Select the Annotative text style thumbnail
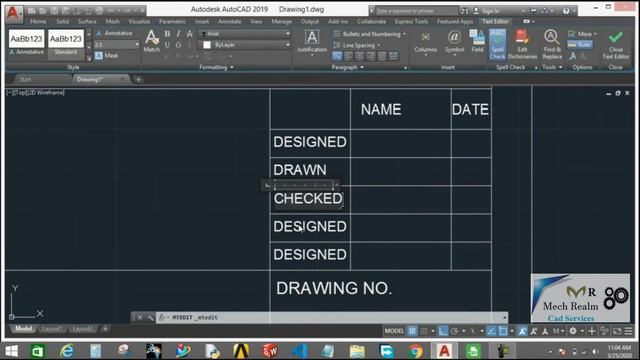 26,42
